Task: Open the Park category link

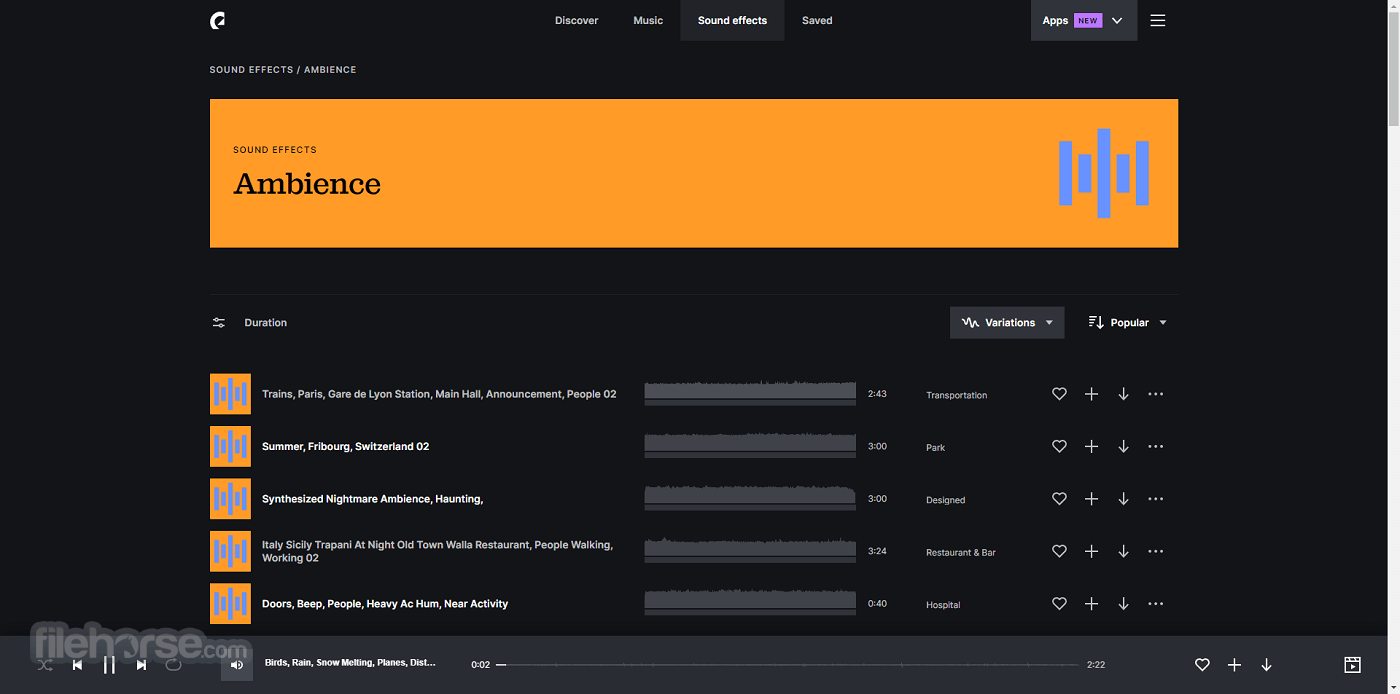Action: click(935, 447)
